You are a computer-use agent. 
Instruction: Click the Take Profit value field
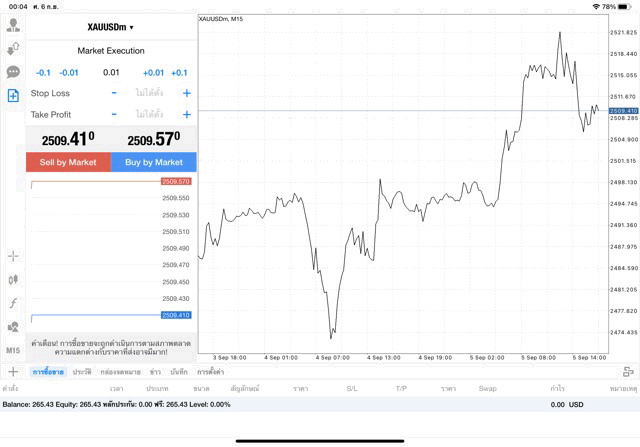click(150, 114)
